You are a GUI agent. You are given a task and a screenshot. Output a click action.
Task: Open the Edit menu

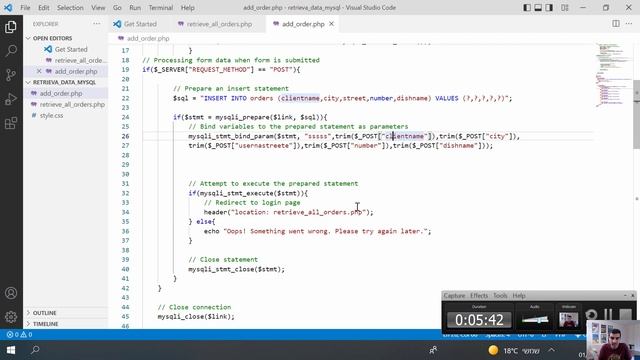pyautogui.click(x=44, y=7)
